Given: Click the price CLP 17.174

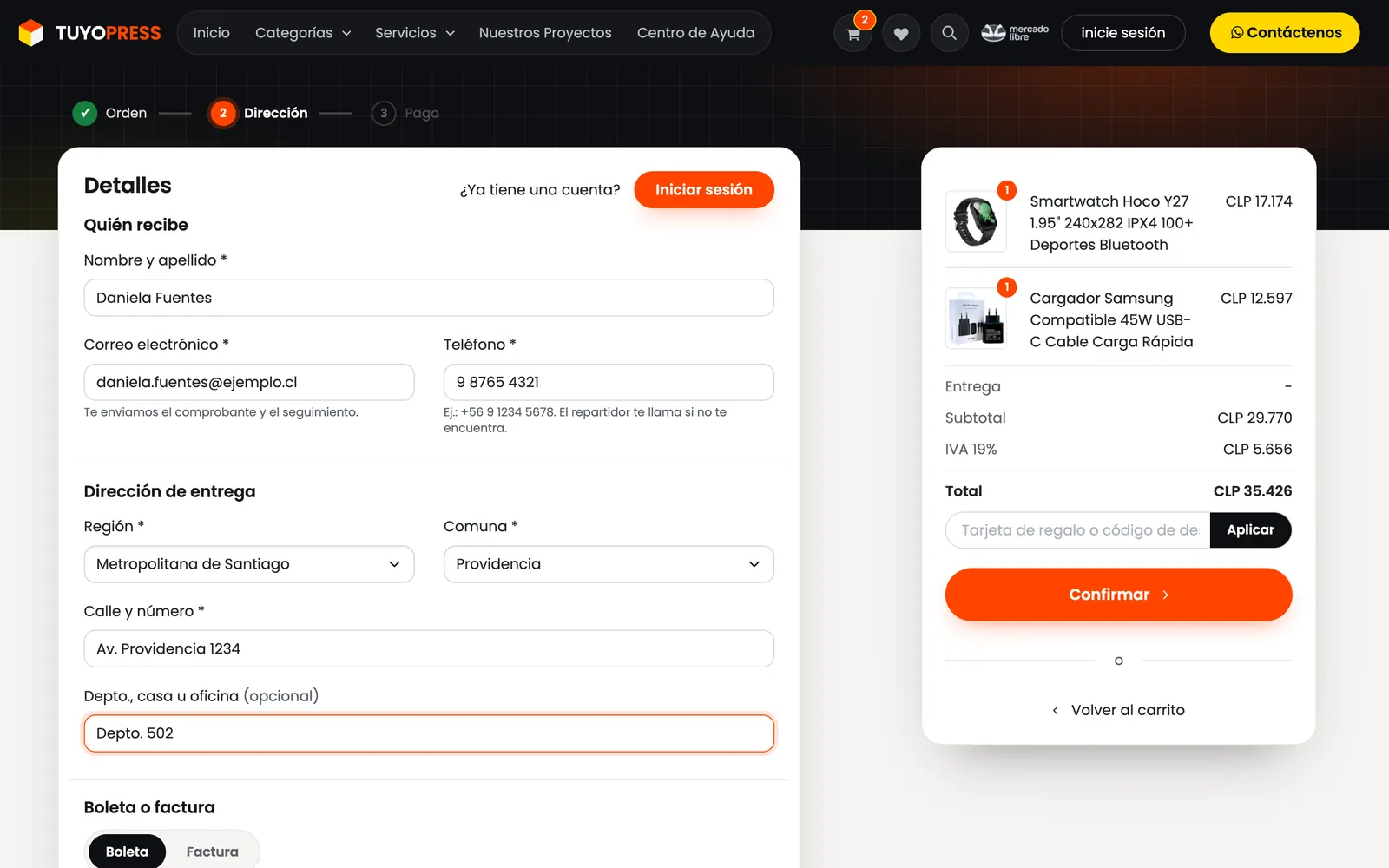Looking at the screenshot, I should pos(1259,201).
